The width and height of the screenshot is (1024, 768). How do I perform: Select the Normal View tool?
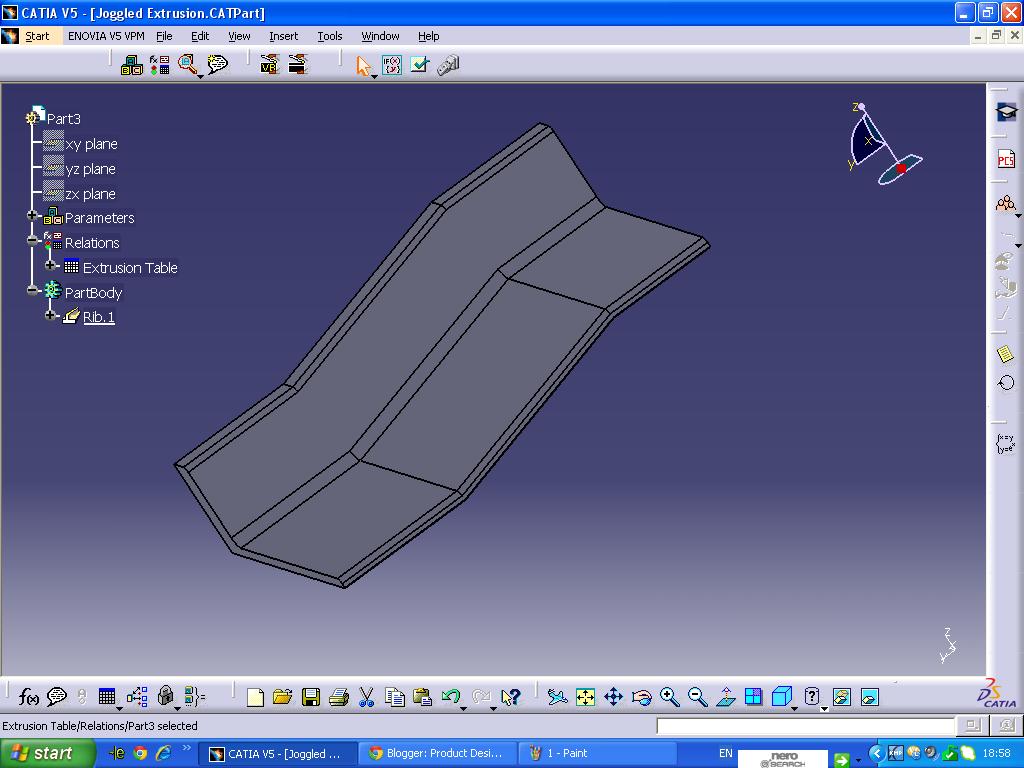726,697
